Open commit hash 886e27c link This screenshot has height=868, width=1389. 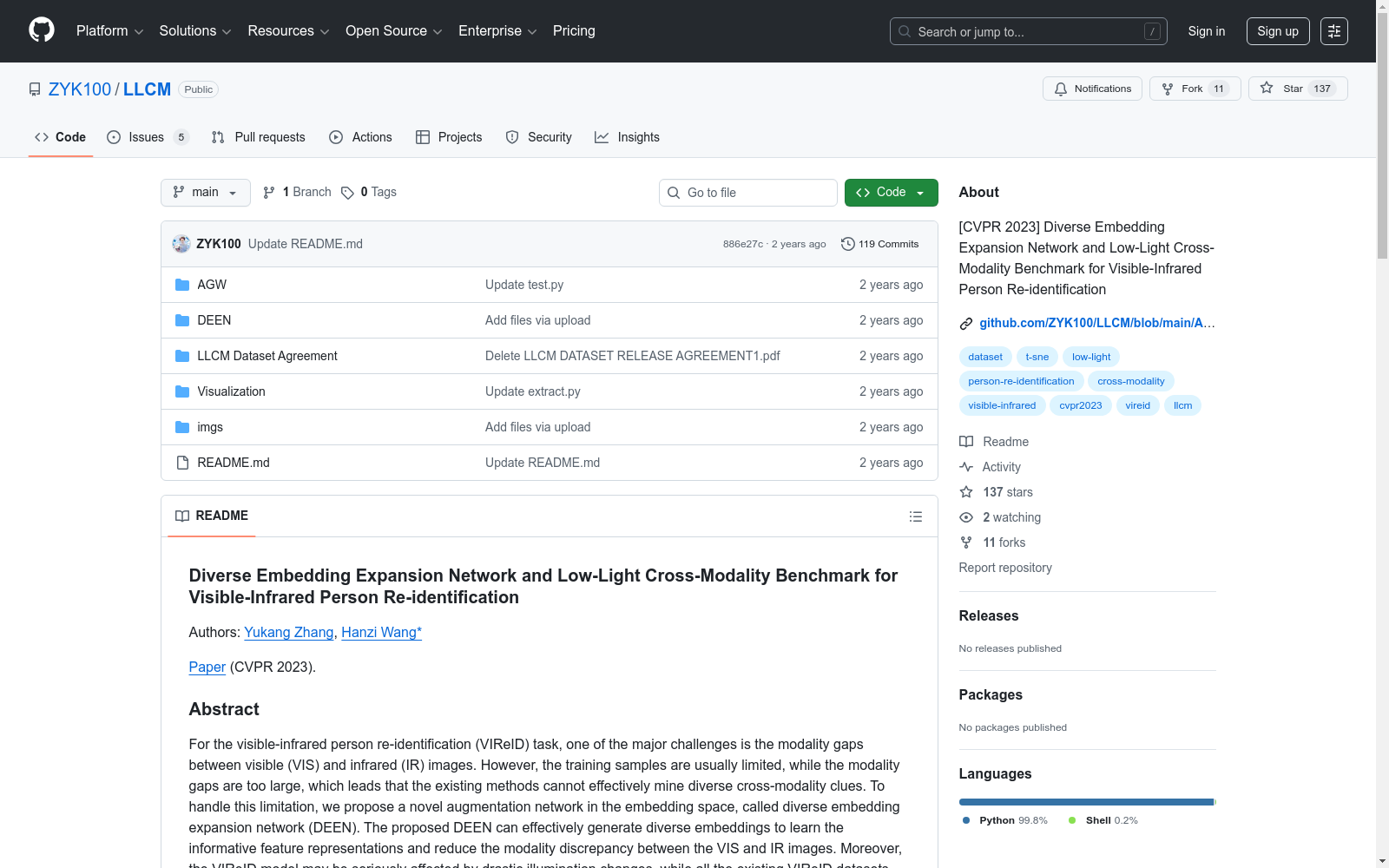[743, 244]
